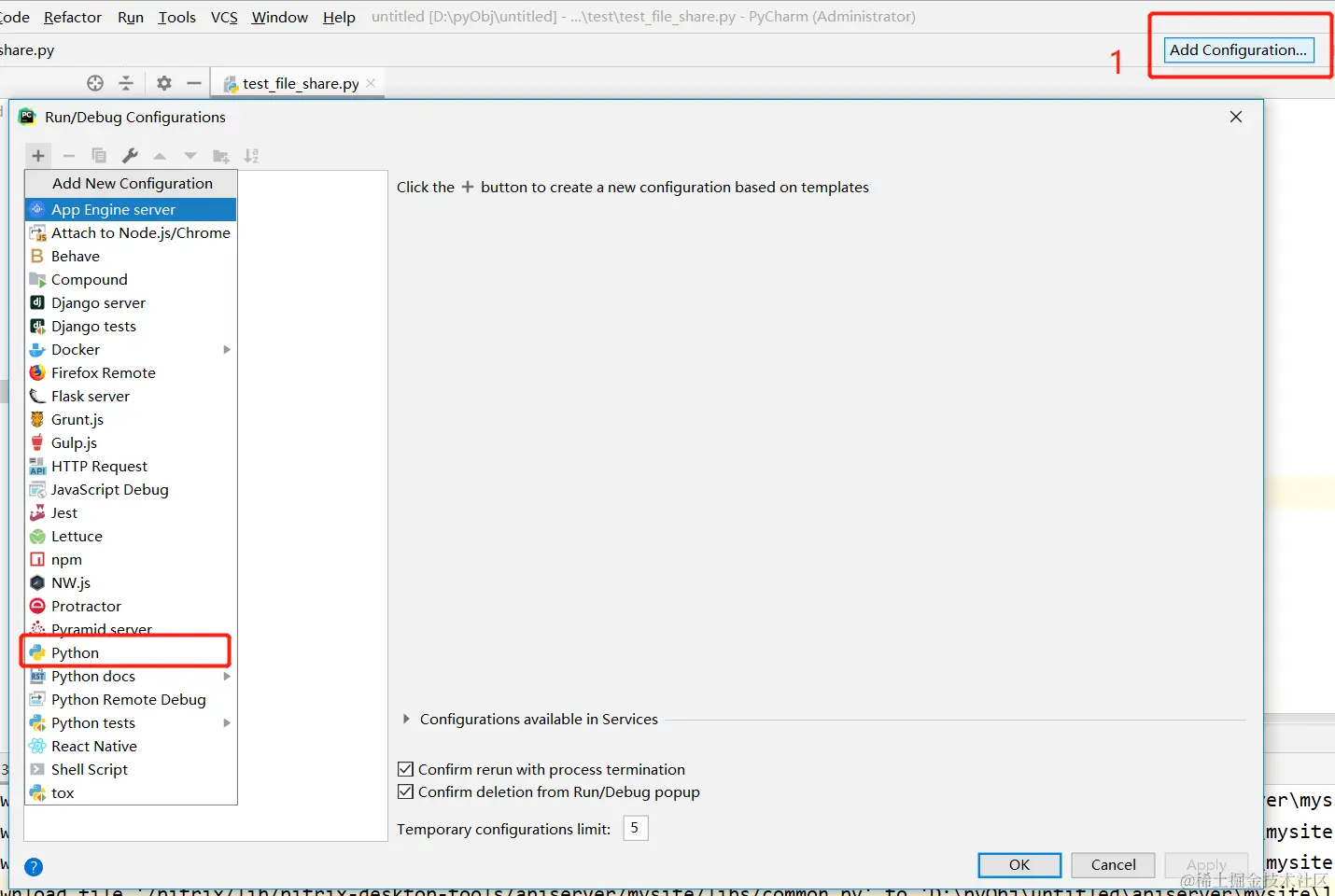Expand Configurations available in Services
Image resolution: width=1335 pixels, height=896 pixels.
(x=406, y=719)
